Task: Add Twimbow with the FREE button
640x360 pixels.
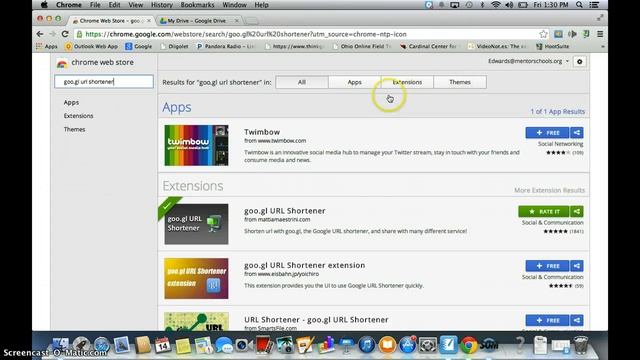Action: (x=547, y=133)
